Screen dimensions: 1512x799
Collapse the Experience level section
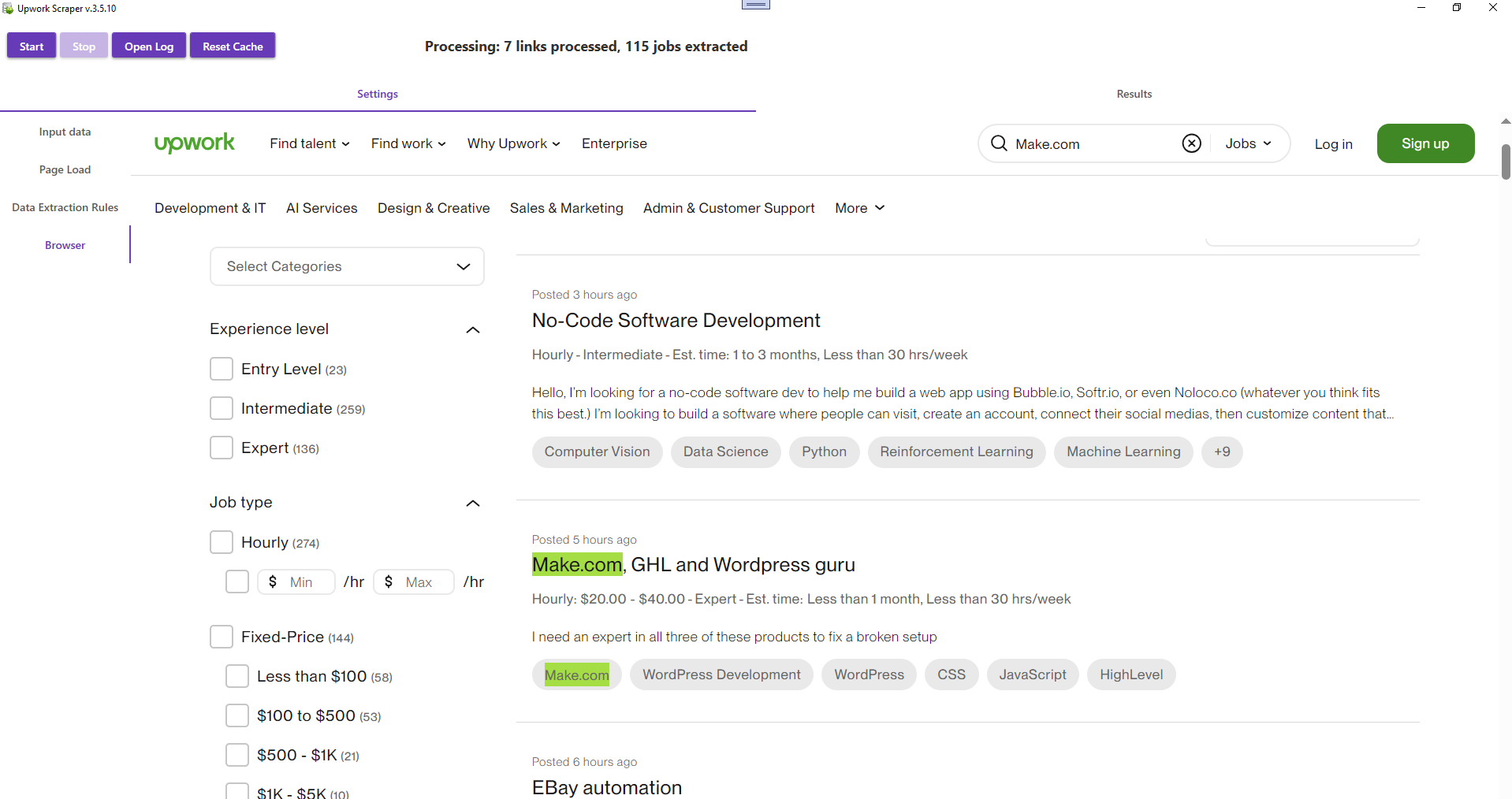pyautogui.click(x=472, y=330)
